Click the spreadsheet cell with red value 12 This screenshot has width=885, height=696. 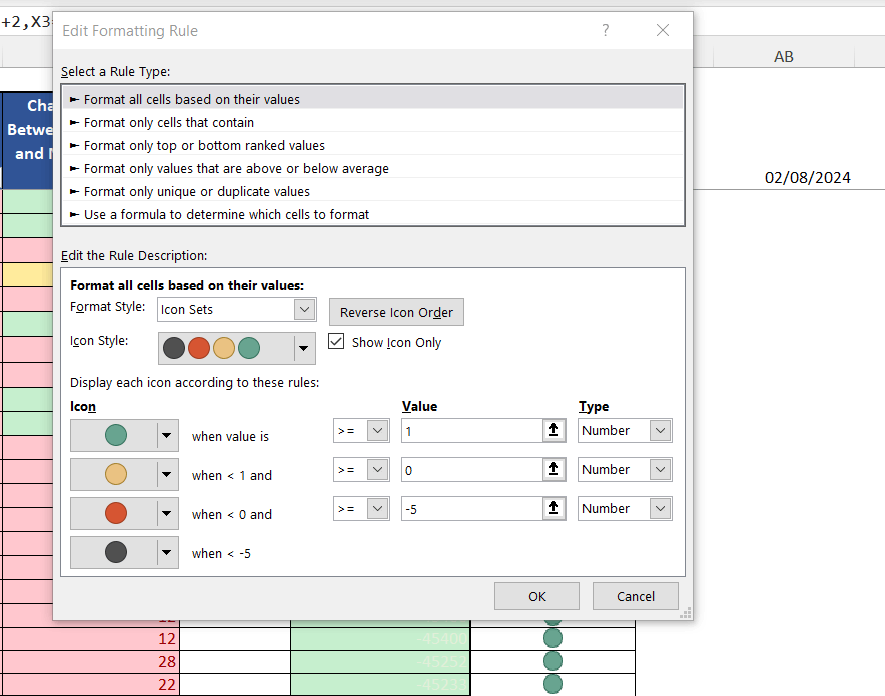click(91, 638)
